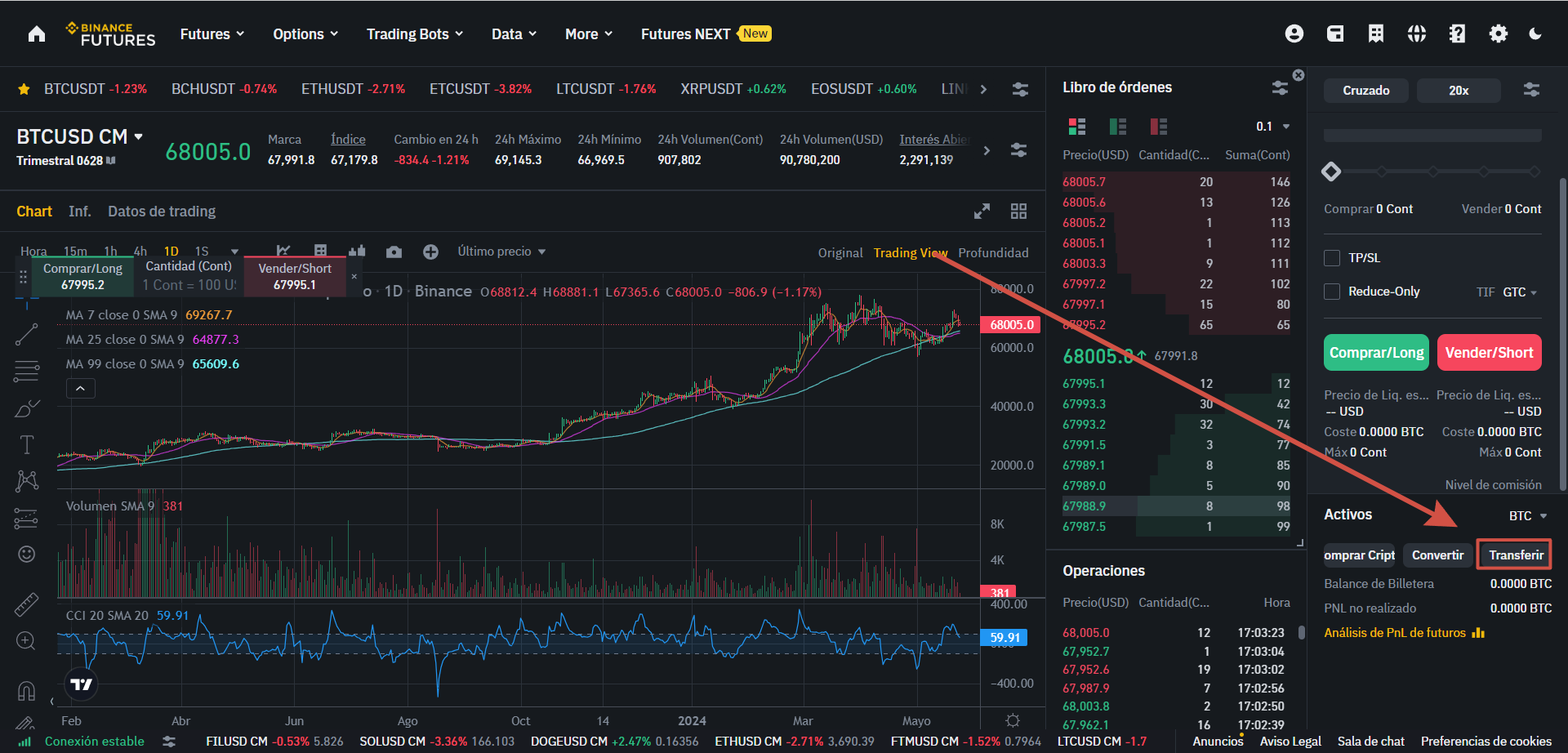Select the zoom-in tool
The image size is (1568, 753).
[x=26, y=641]
